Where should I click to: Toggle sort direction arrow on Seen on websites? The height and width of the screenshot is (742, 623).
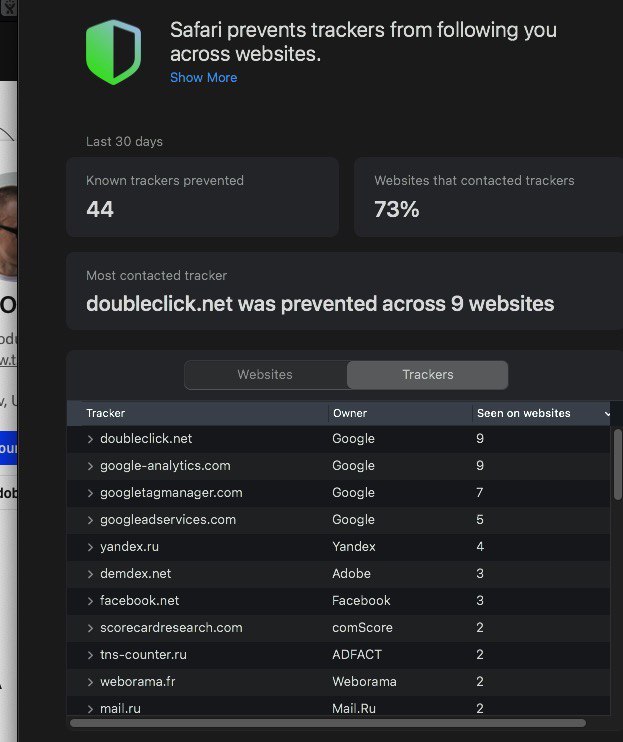click(607, 414)
